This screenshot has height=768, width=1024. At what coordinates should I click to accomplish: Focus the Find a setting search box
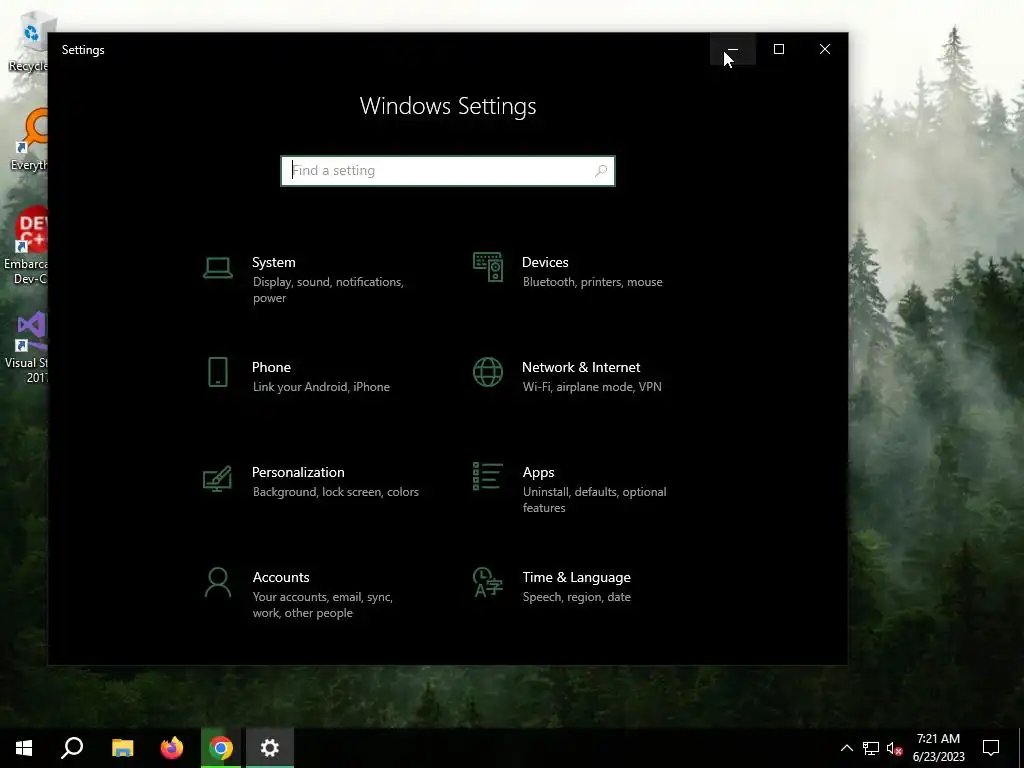point(448,170)
